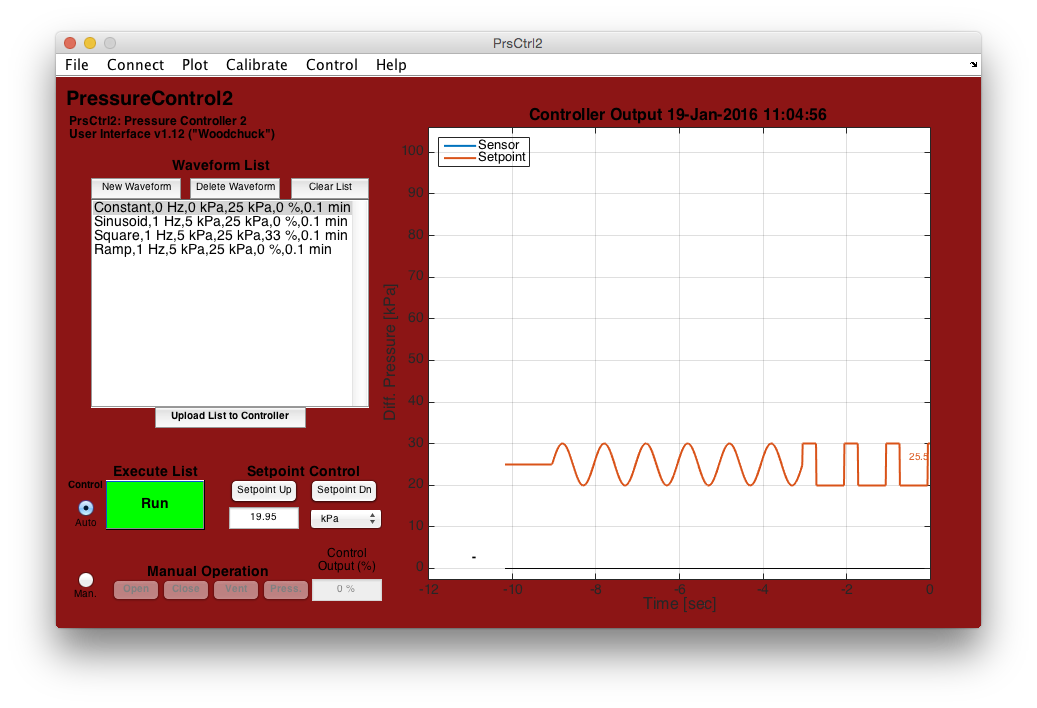Click the disabled Open valve button
Viewport: 1037px width, 708px height.
(136, 589)
